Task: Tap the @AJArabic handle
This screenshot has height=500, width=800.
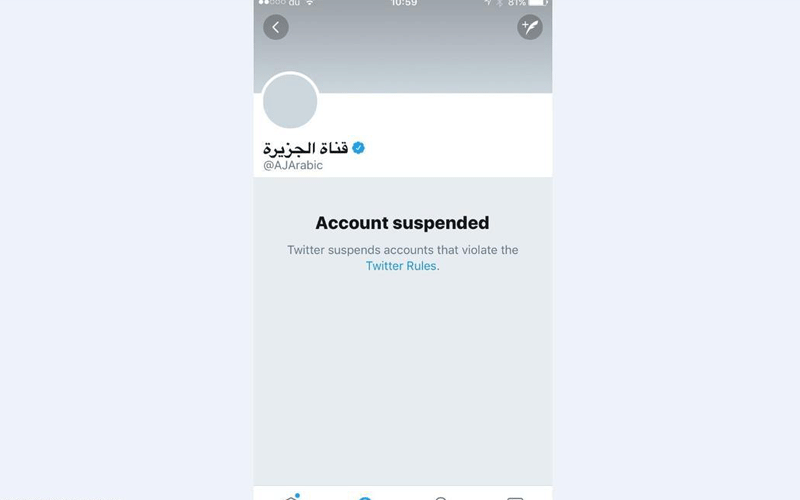Action: pos(293,165)
